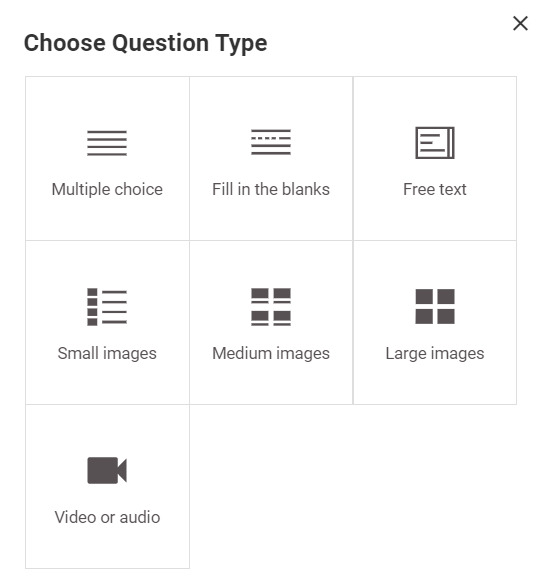Image resolution: width=543 pixels, height=578 pixels.
Task: Pick the Small images list icon
Action: 107,307
